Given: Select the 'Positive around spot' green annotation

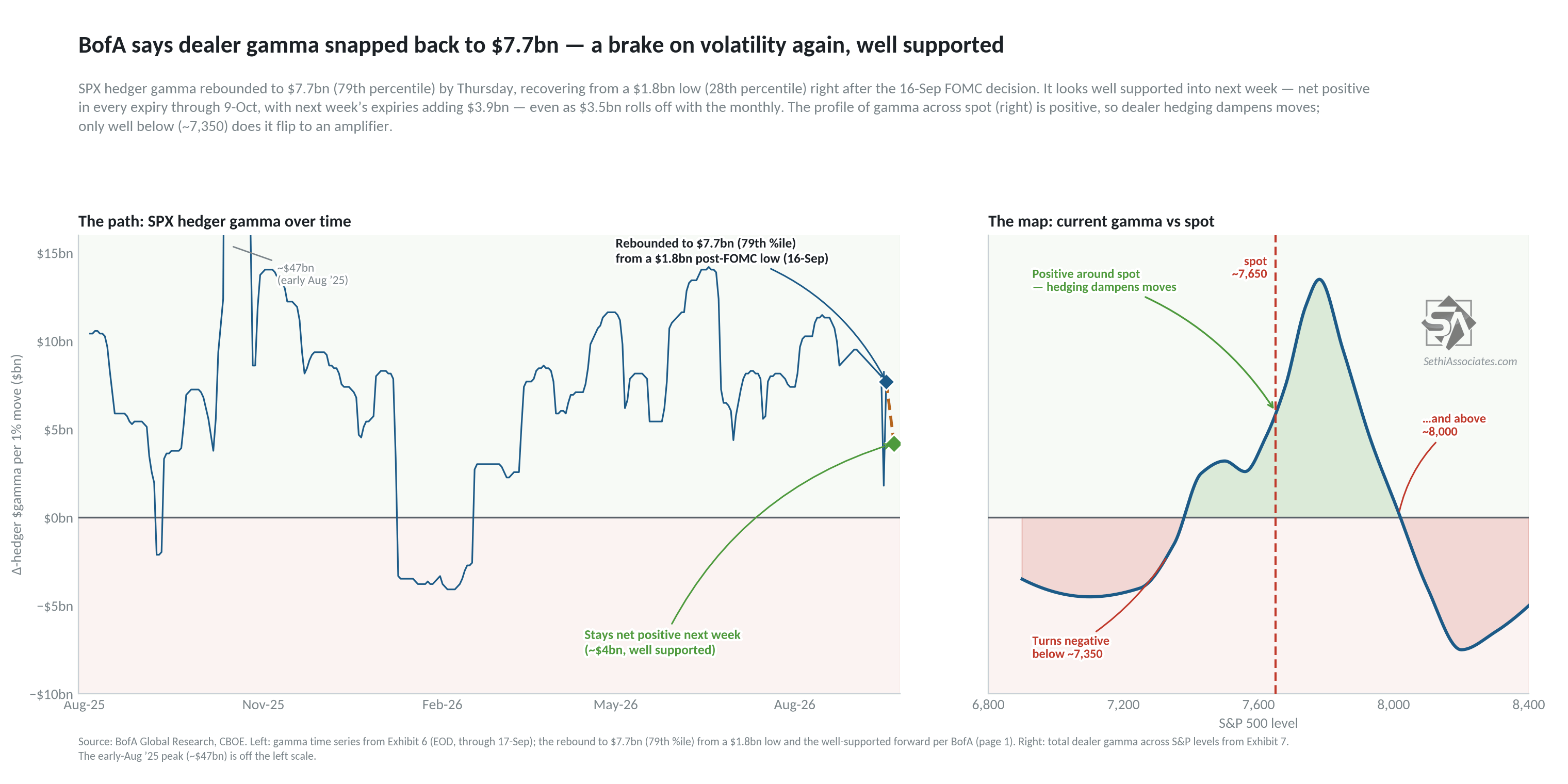Looking at the screenshot, I should point(1104,281).
